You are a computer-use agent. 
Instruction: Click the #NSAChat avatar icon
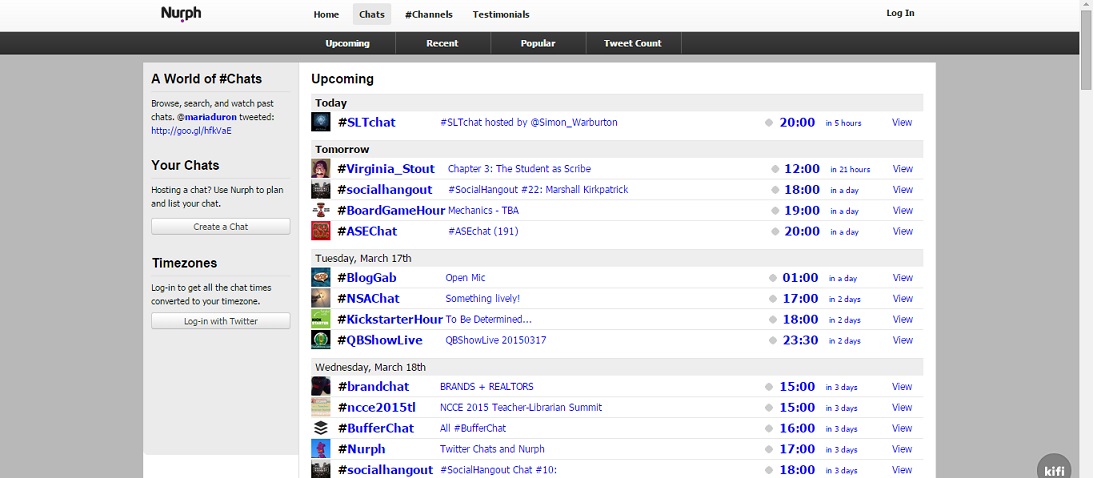point(320,298)
